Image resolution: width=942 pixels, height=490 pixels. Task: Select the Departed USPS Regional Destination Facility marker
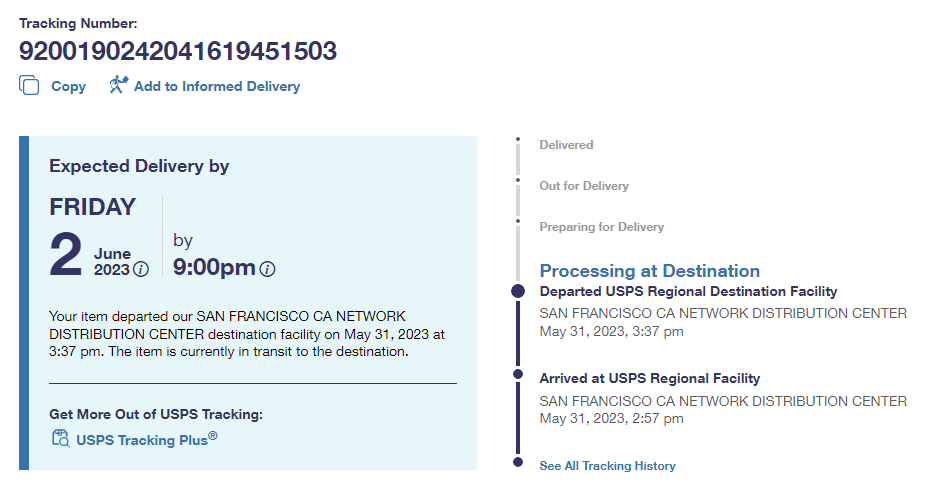518,291
